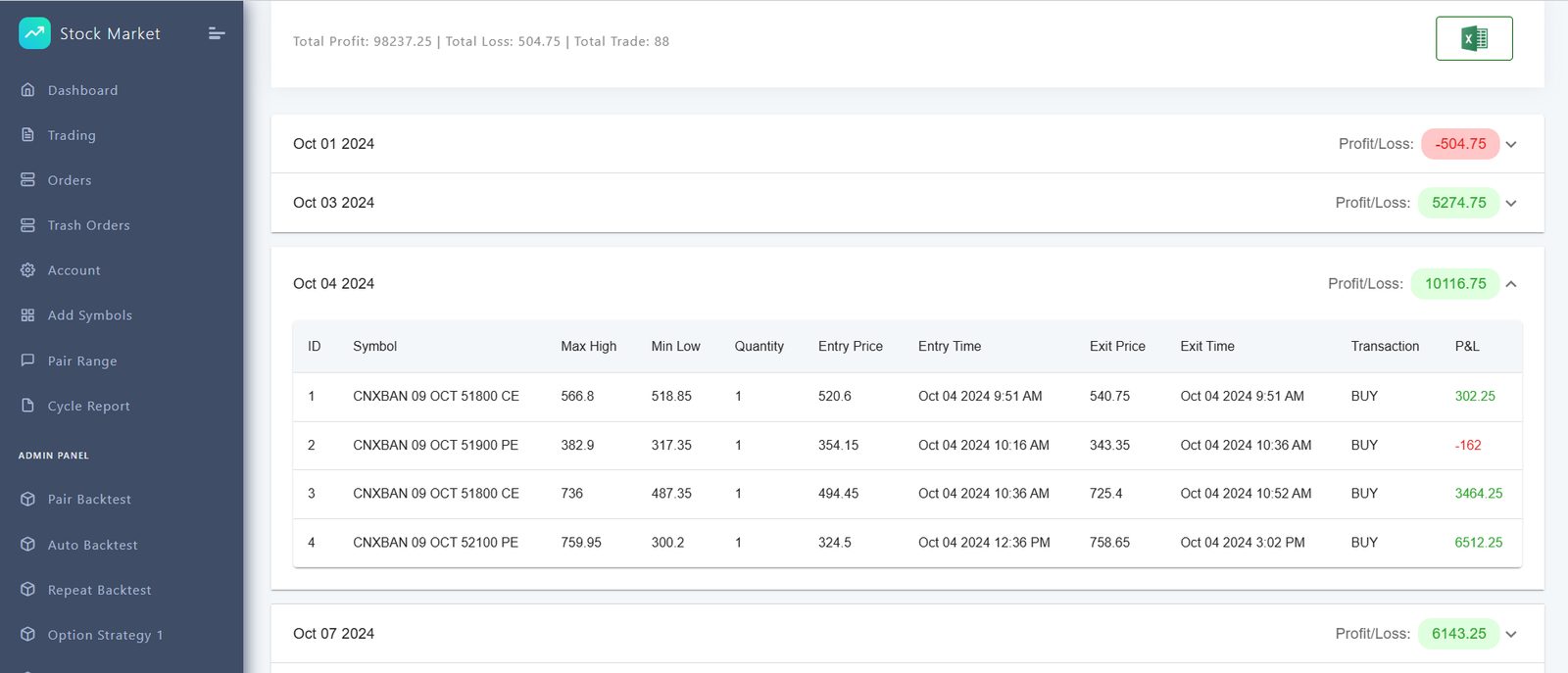Image resolution: width=1568 pixels, height=673 pixels.
Task: Click the 6143.25 profit badge
Action: [1459, 634]
